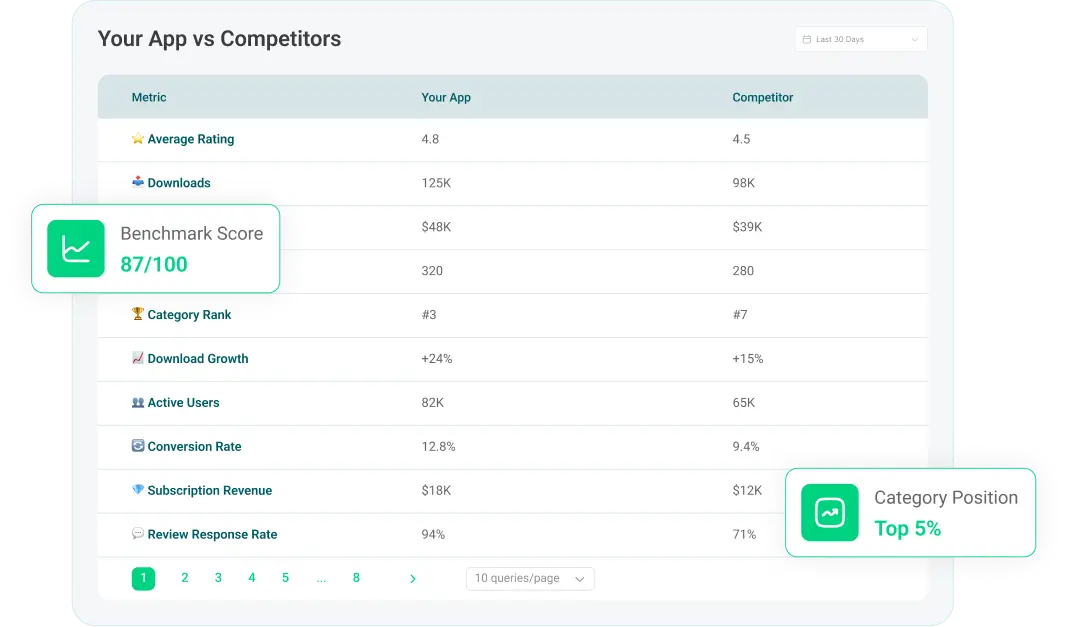
Task: Click the people icon beside Active Users
Action: coord(138,402)
